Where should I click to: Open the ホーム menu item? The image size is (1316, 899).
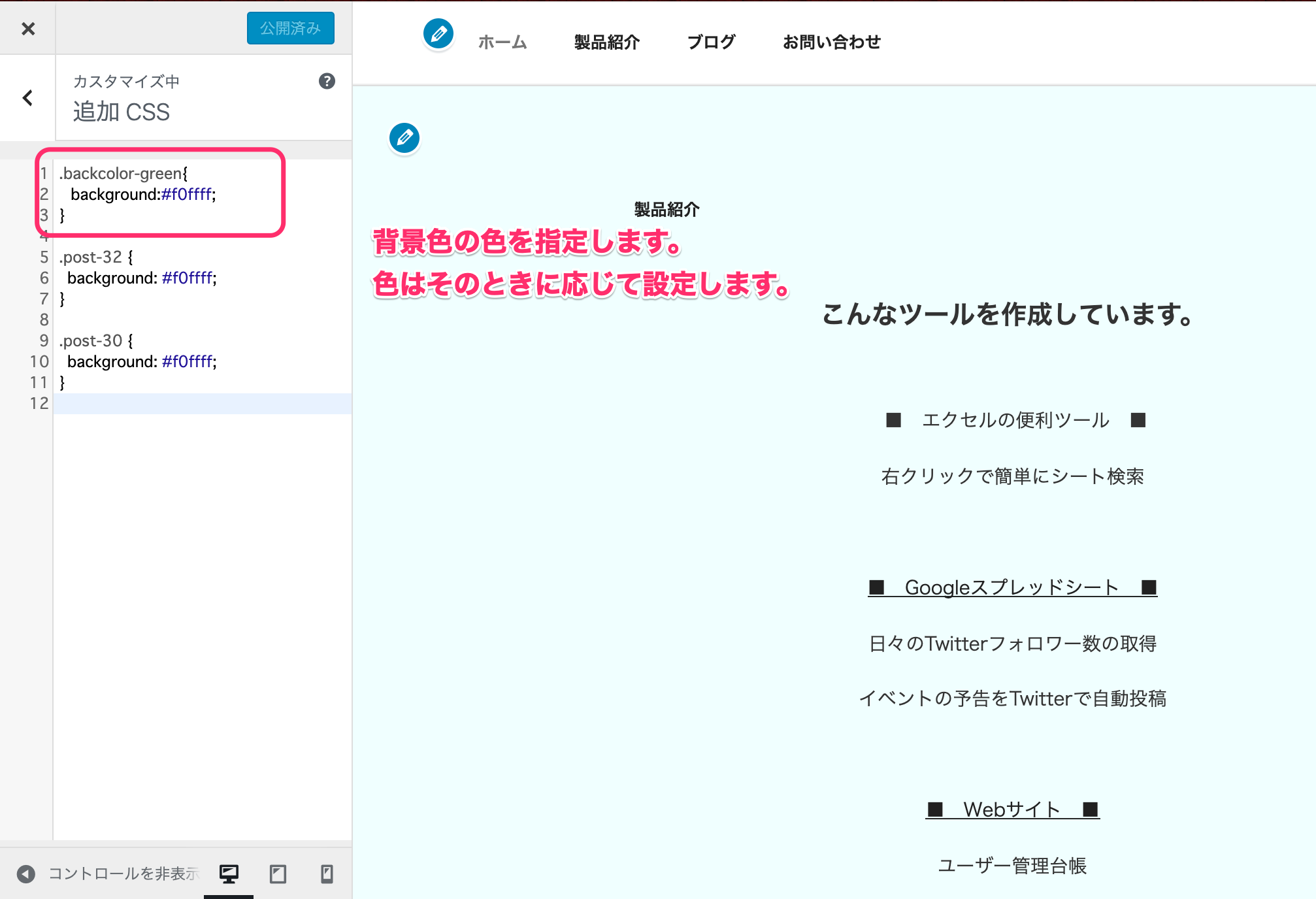pyautogui.click(x=502, y=42)
